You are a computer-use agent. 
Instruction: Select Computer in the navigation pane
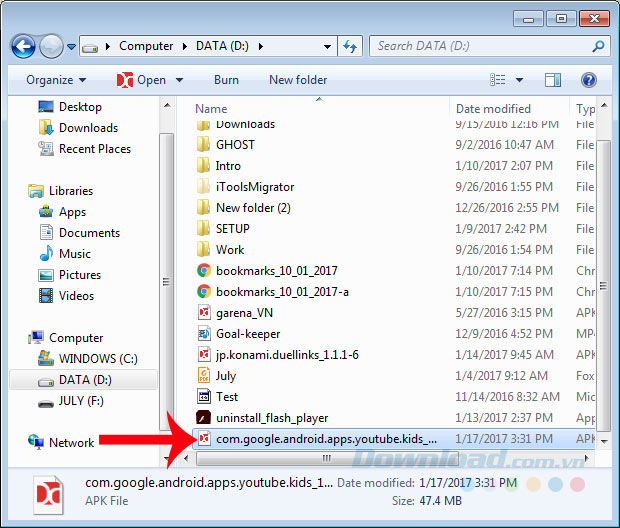[66, 338]
